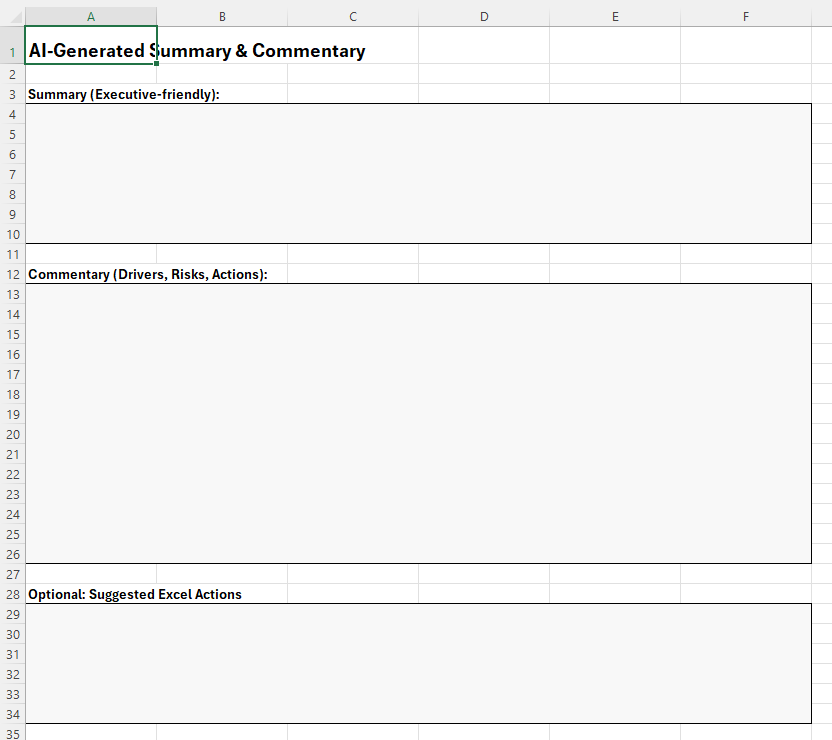The height and width of the screenshot is (740, 832).
Task: Select row 20 header
Action: click(x=12, y=434)
